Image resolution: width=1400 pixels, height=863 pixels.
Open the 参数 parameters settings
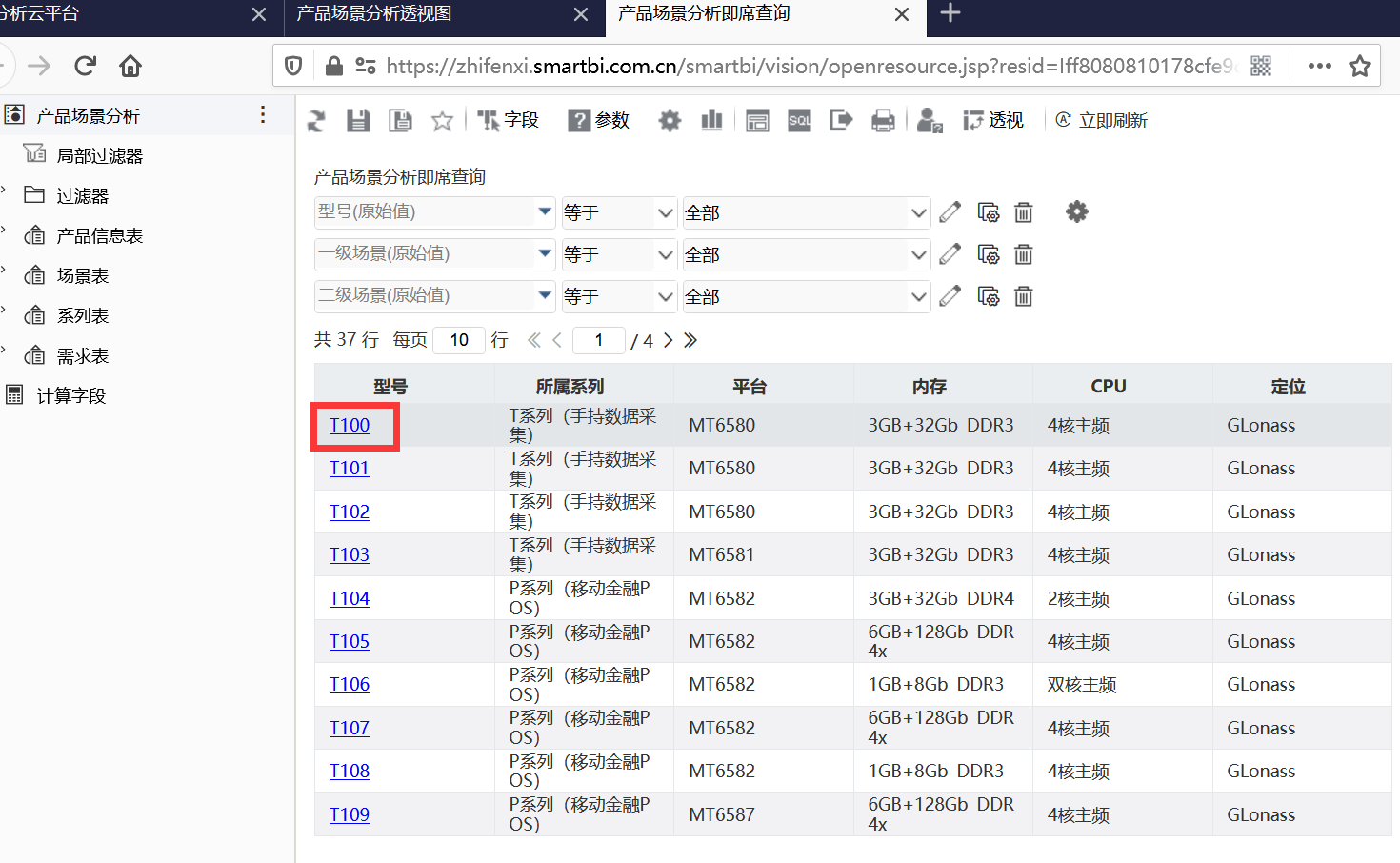coord(599,120)
